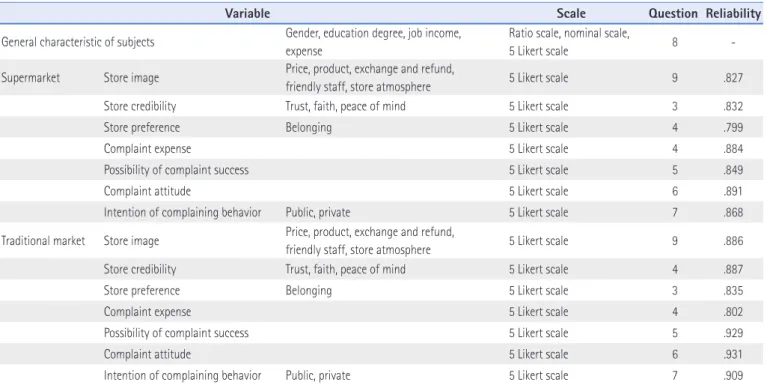Viewport: 767px width, 385px height.
Task: Click 'Possibility of complaint success' in .849 row
Action: 176,170
